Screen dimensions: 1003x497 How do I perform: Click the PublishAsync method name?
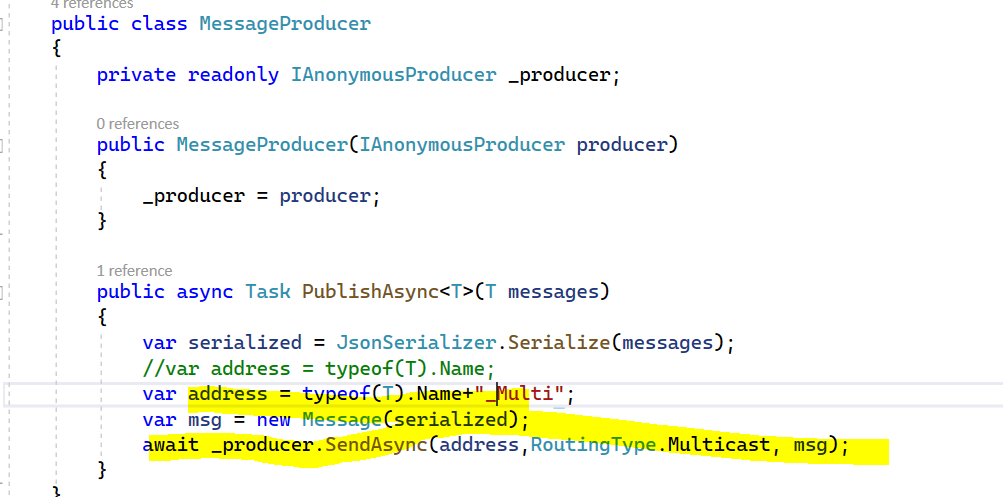(x=370, y=292)
